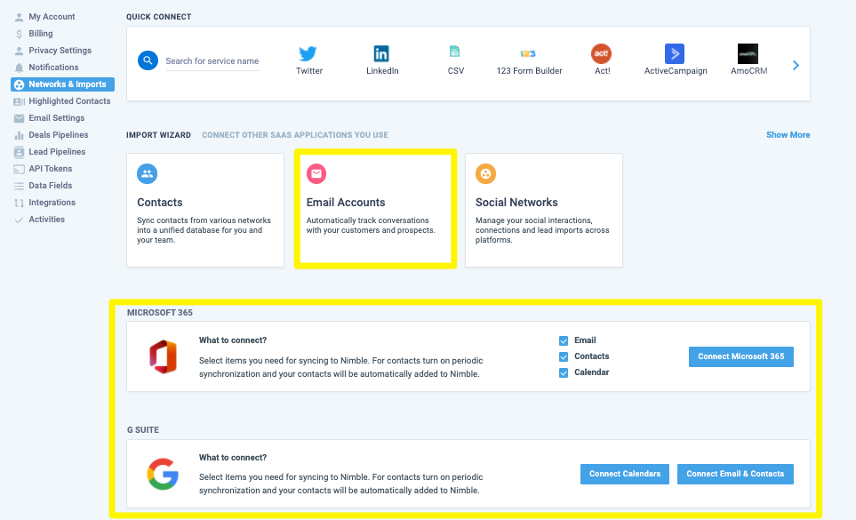856x520 pixels.
Task: Click the Data Fields list icon
Action: (x=19, y=186)
